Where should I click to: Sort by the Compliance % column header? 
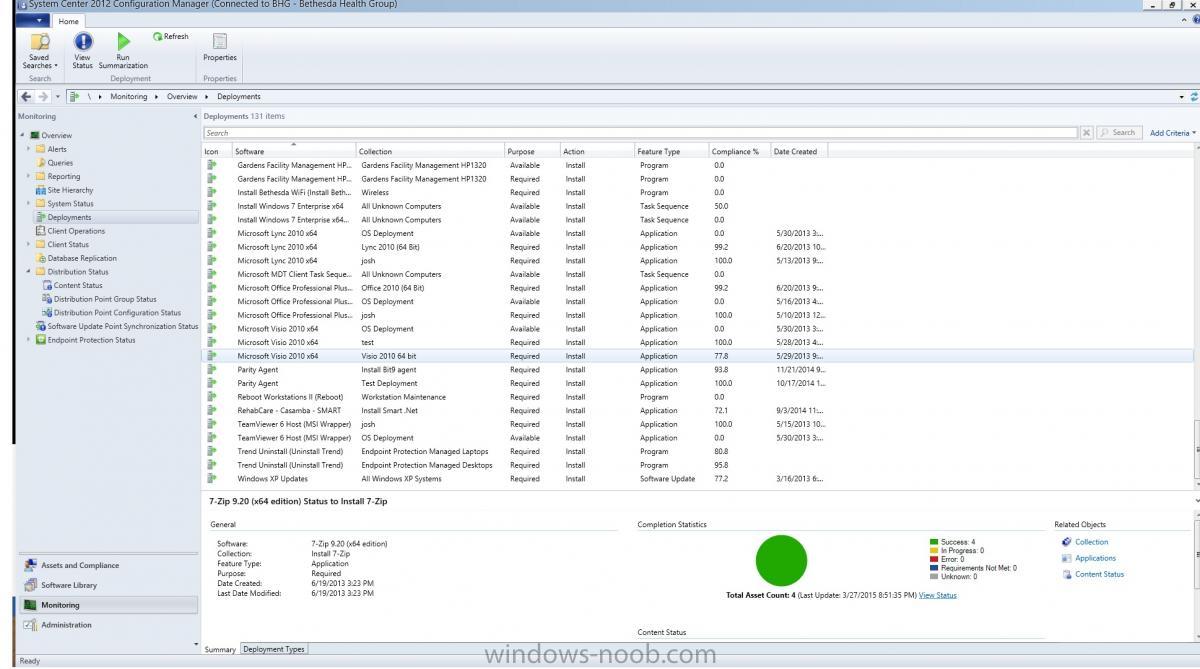point(738,152)
